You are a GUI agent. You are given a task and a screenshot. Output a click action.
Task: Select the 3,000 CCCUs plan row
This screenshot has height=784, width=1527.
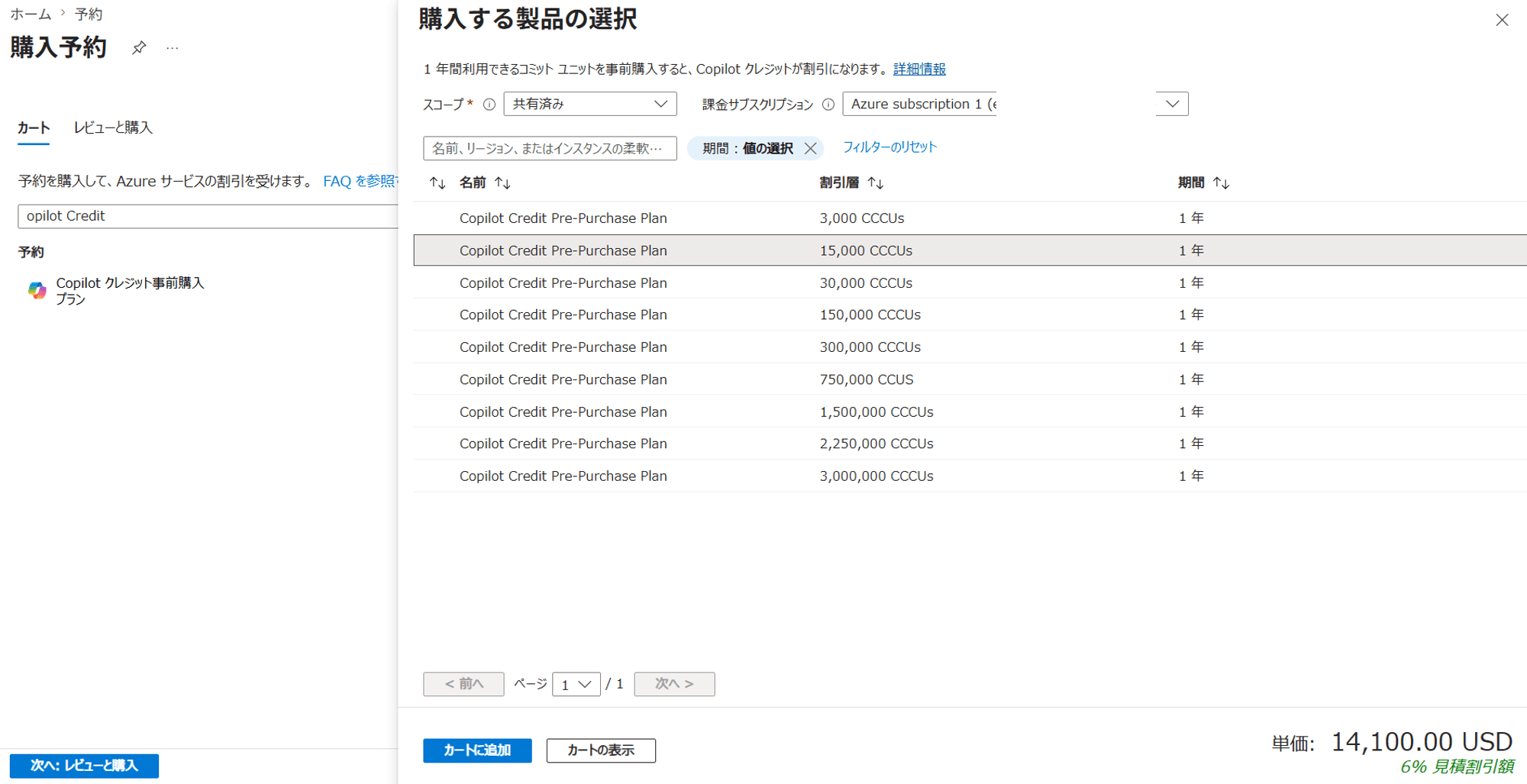click(x=970, y=218)
